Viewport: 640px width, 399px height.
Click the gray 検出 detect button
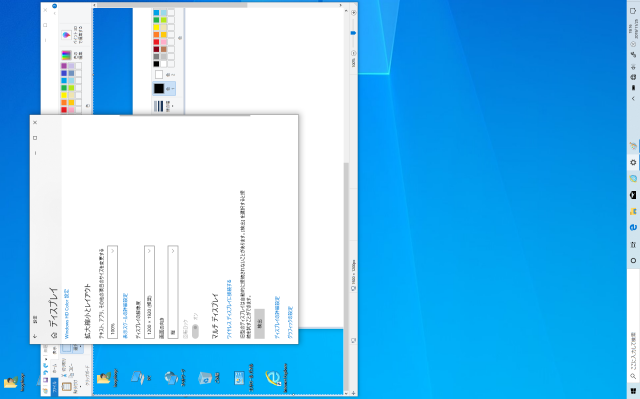(x=259, y=324)
